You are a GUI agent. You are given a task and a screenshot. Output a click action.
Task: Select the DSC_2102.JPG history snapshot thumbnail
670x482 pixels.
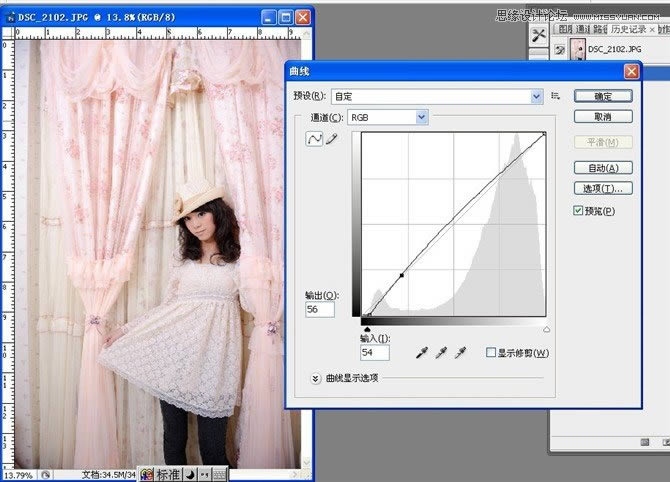pyautogui.click(x=577, y=50)
